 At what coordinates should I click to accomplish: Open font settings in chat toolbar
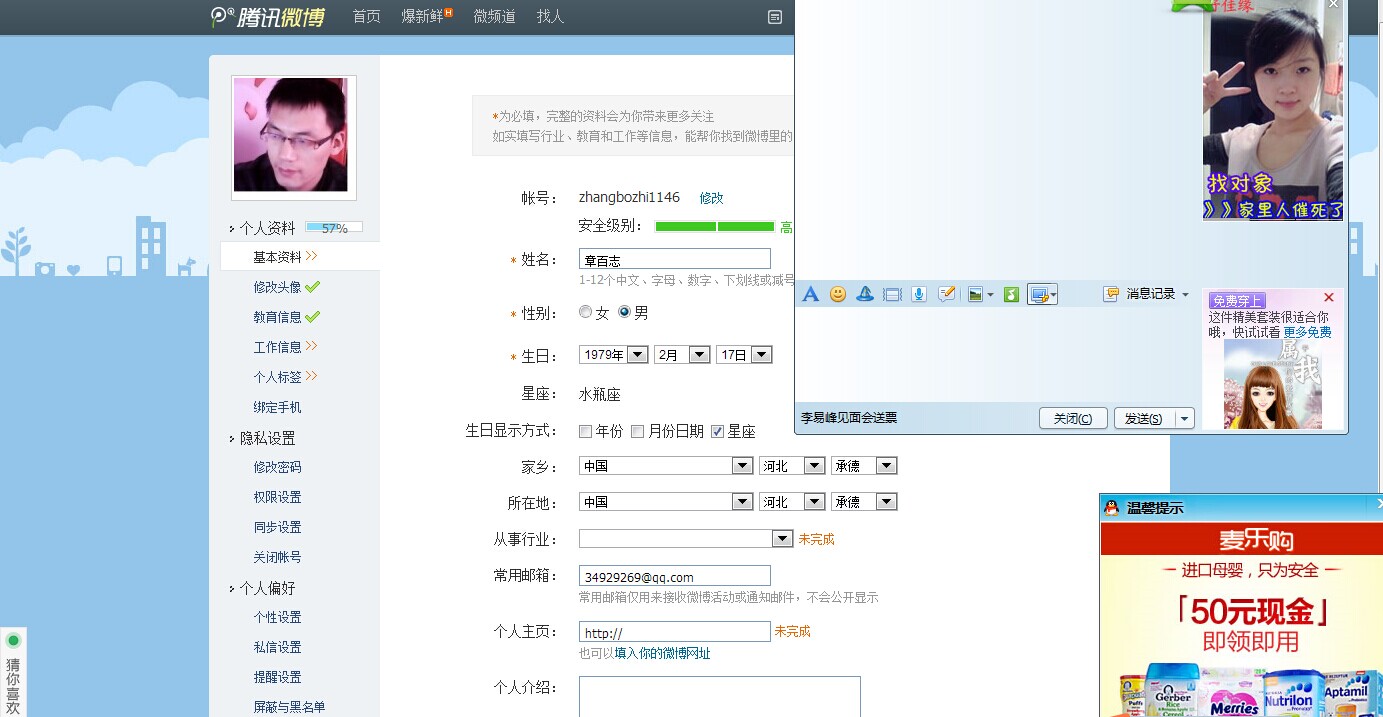coord(811,294)
